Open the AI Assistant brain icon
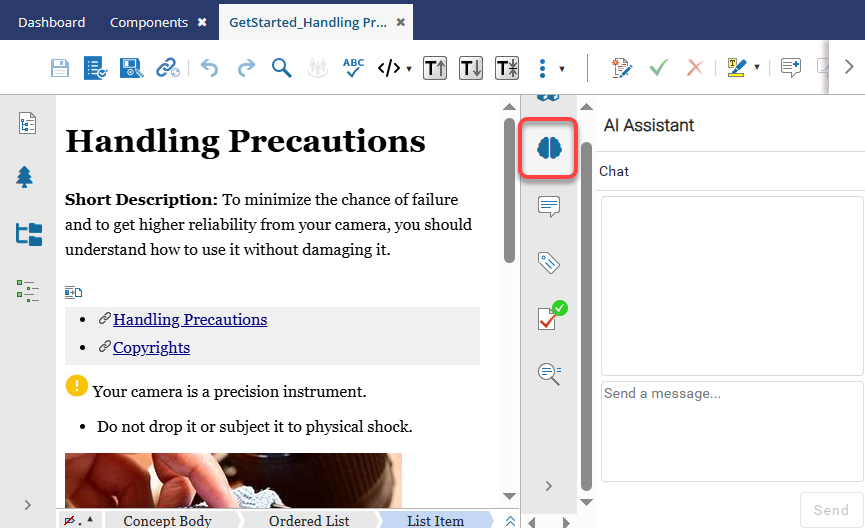The height and width of the screenshot is (528, 865). point(549,149)
